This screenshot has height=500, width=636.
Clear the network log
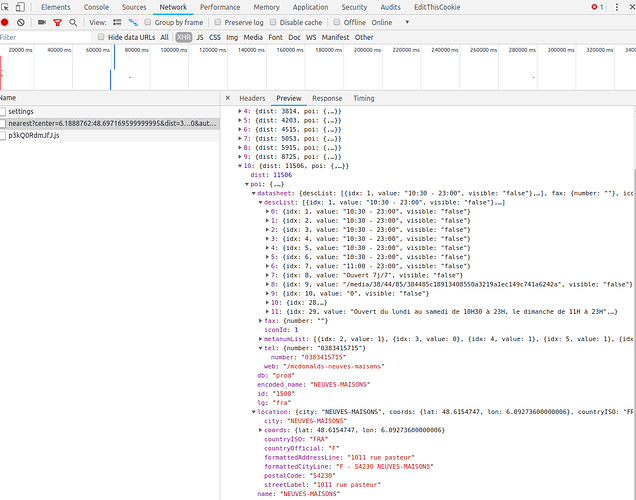pyautogui.click(x=21, y=22)
